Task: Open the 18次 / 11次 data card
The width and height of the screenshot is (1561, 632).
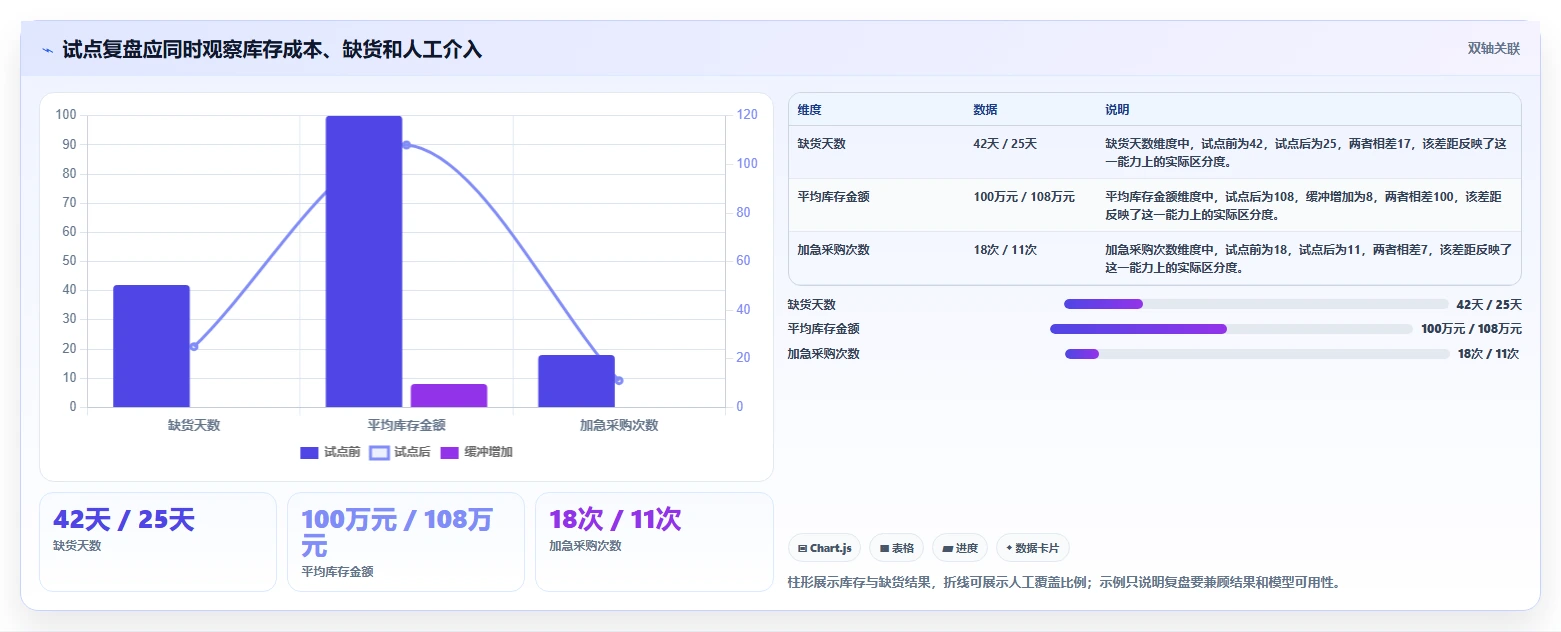Action: point(654,541)
